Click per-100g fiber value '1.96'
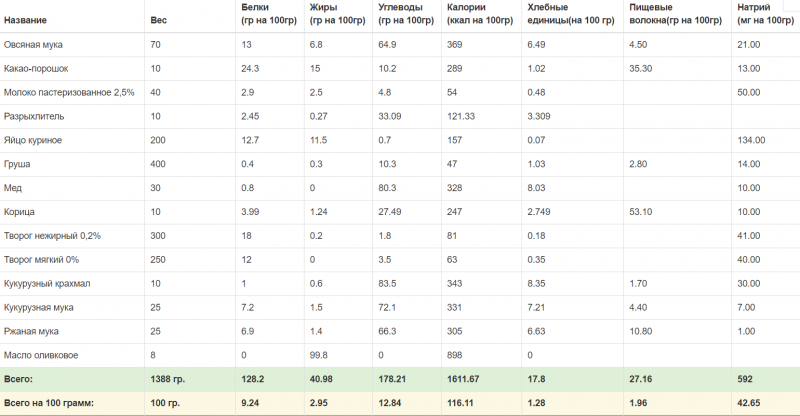Screen dimensions: 800x416 click(638, 403)
